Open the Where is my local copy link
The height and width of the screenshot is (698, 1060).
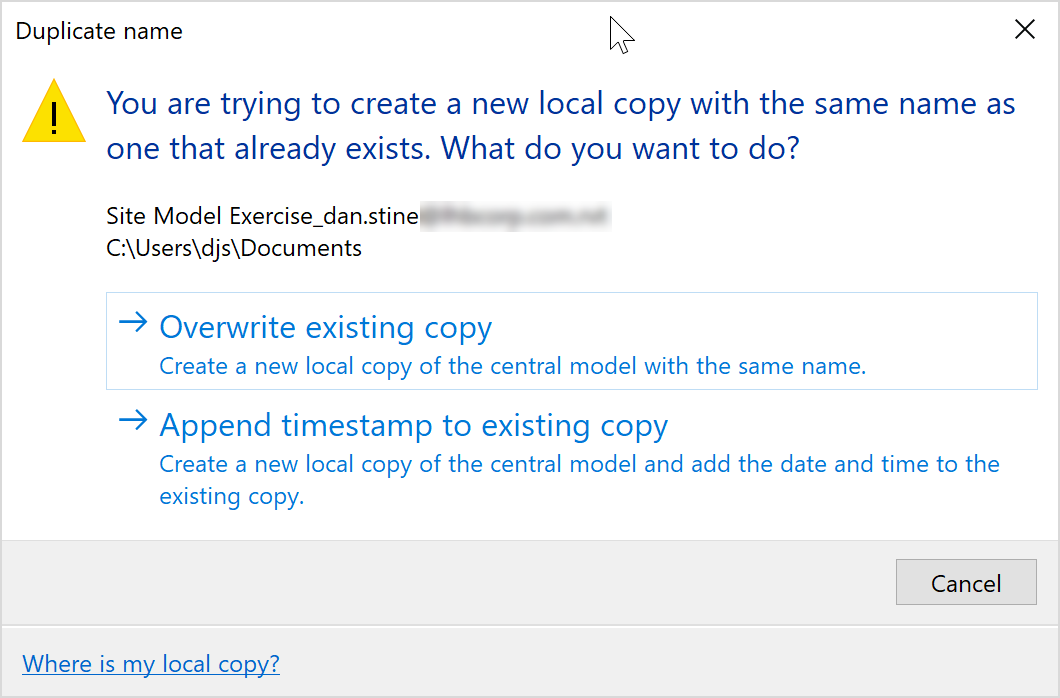click(x=150, y=663)
